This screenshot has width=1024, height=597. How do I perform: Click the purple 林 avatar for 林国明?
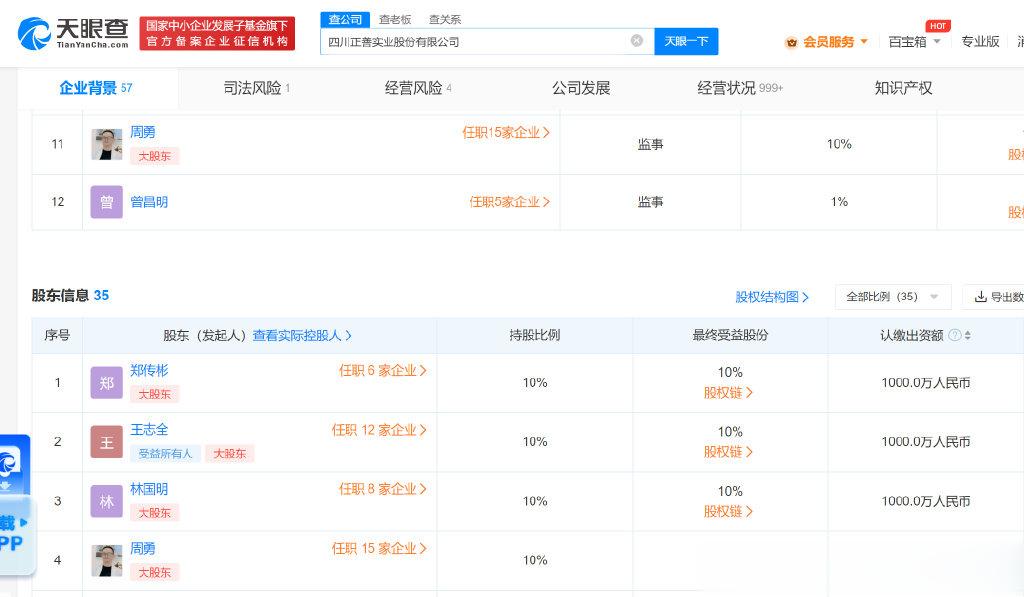pyautogui.click(x=106, y=501)
